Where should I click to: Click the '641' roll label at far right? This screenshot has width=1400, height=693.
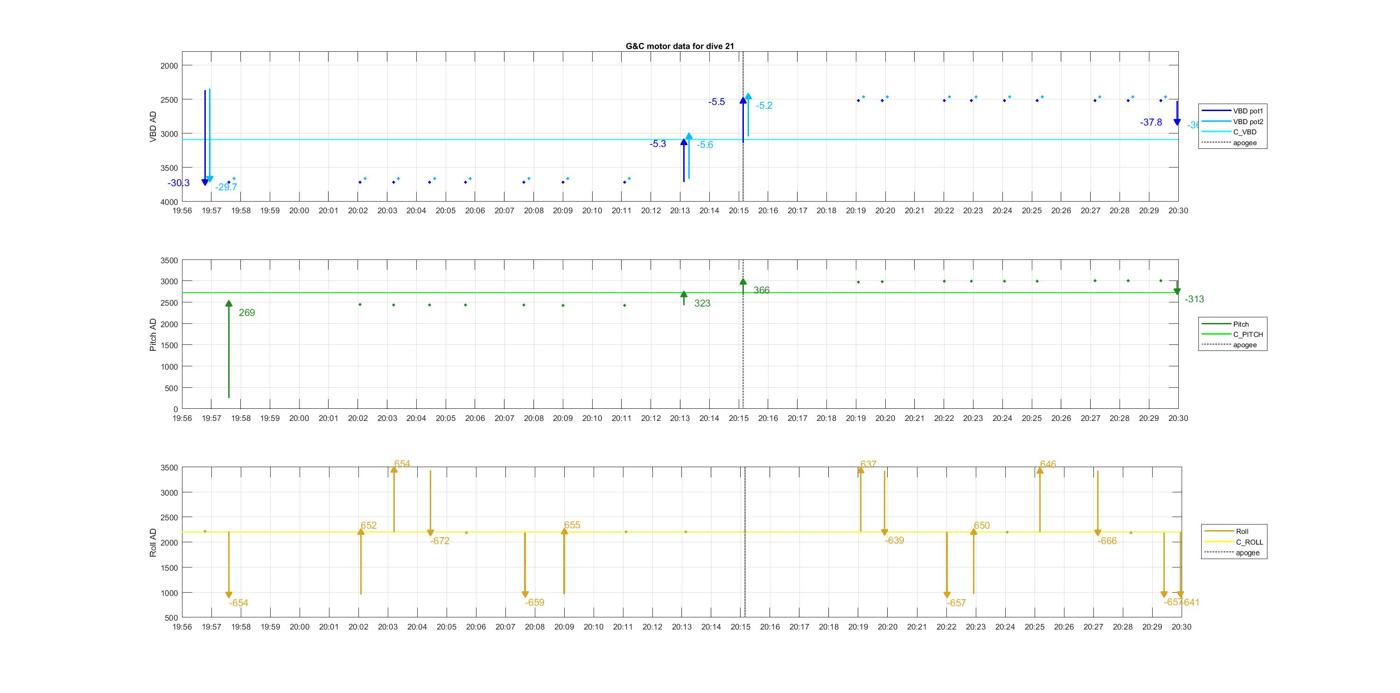pyautogui.click(x=1191, y=603)
